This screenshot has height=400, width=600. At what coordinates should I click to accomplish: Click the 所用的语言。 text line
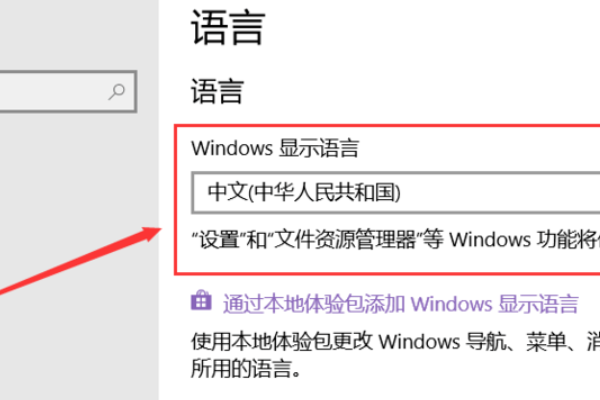point(245,368)
